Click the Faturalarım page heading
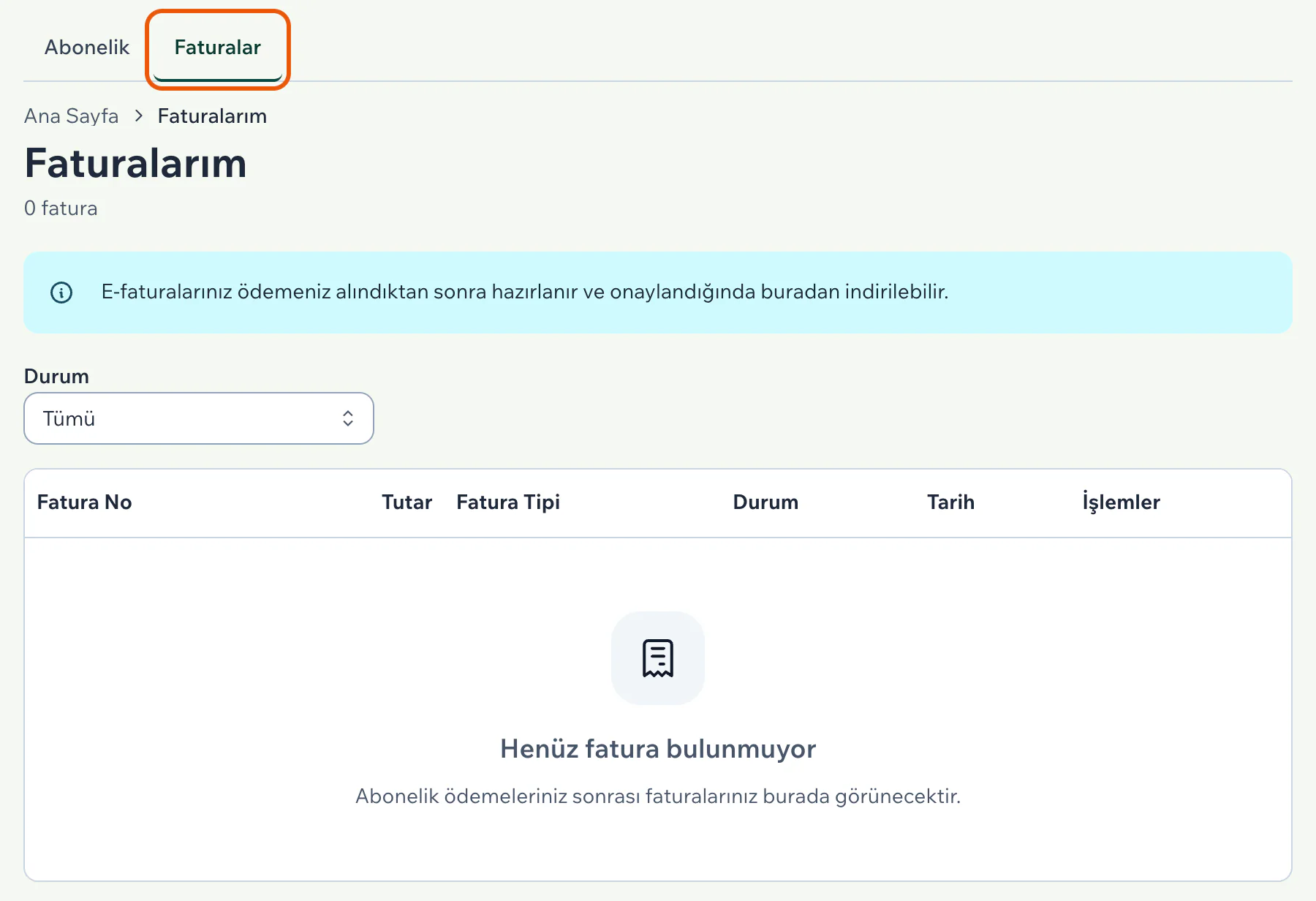 [135, 163]
